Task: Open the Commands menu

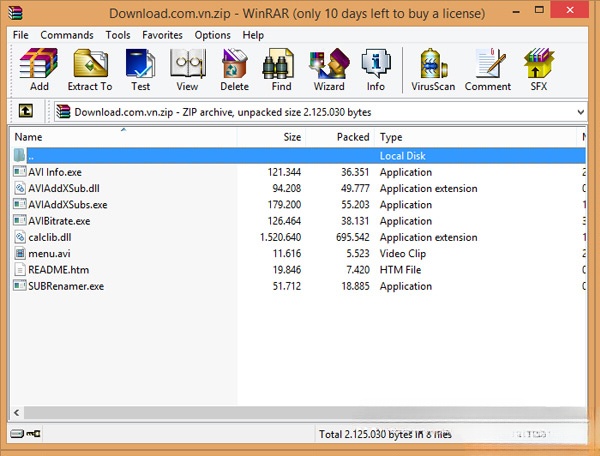Action: [67, 35]
